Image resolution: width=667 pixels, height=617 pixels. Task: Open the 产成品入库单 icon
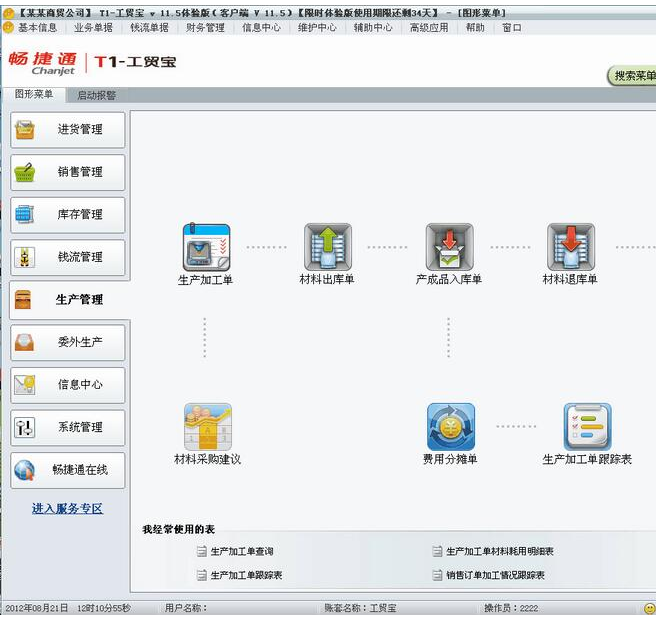pyautogui.click(x=449, y=247)
